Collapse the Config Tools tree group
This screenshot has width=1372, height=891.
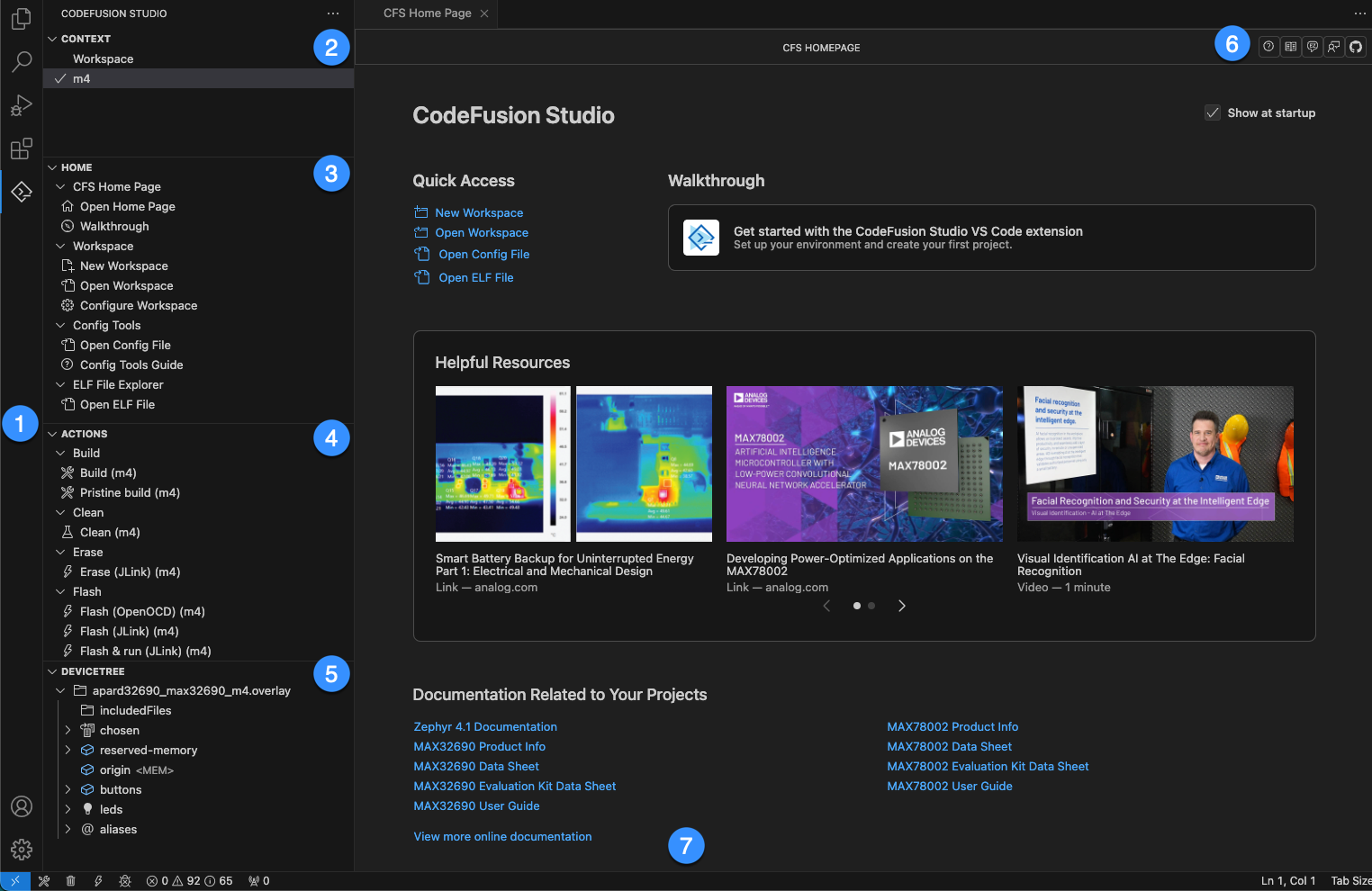tap(60, 325)
